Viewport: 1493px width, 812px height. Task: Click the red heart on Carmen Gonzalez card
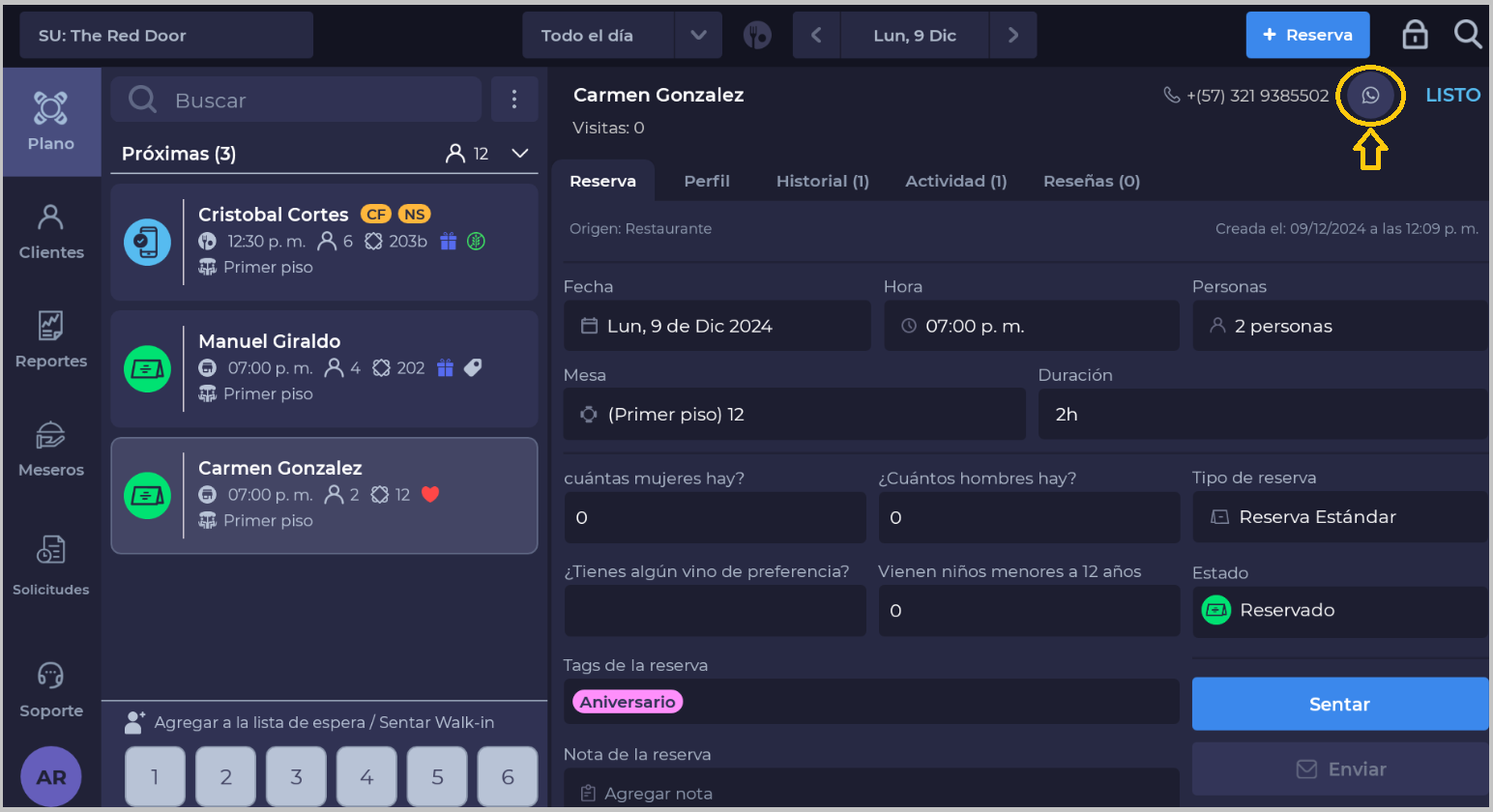pyautogui.click(x=430, y=494)
